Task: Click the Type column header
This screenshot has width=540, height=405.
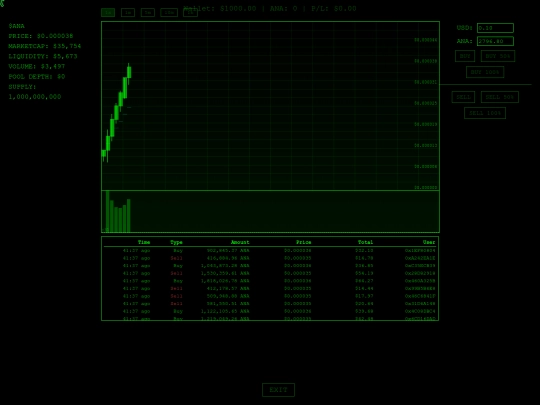Action: [x=176, y=242]
